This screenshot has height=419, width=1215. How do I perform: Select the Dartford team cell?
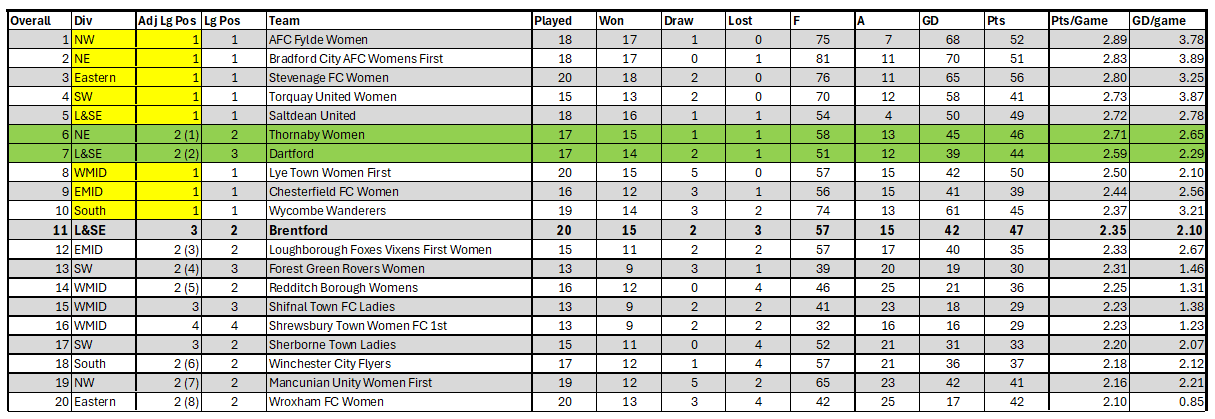click(x=399, y=154)
